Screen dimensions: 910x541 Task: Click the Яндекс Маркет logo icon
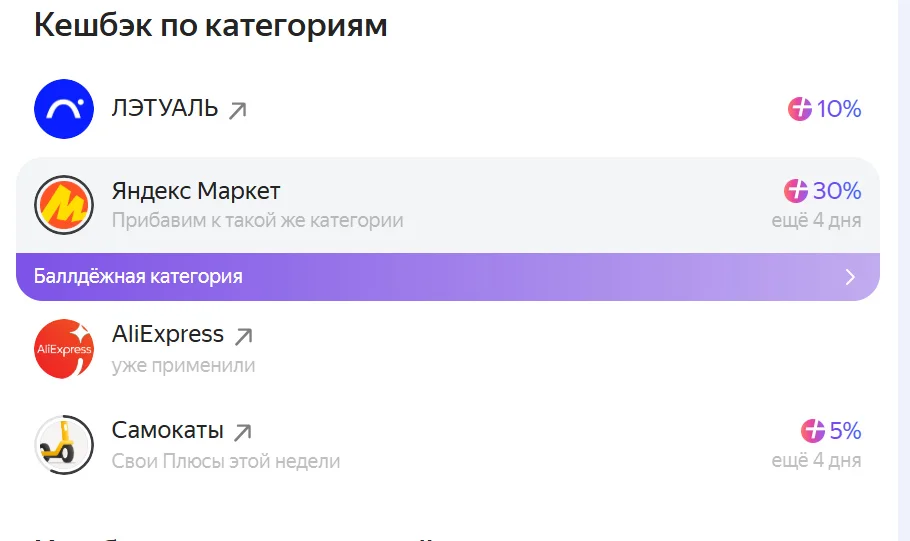click(x=64, y=205)
